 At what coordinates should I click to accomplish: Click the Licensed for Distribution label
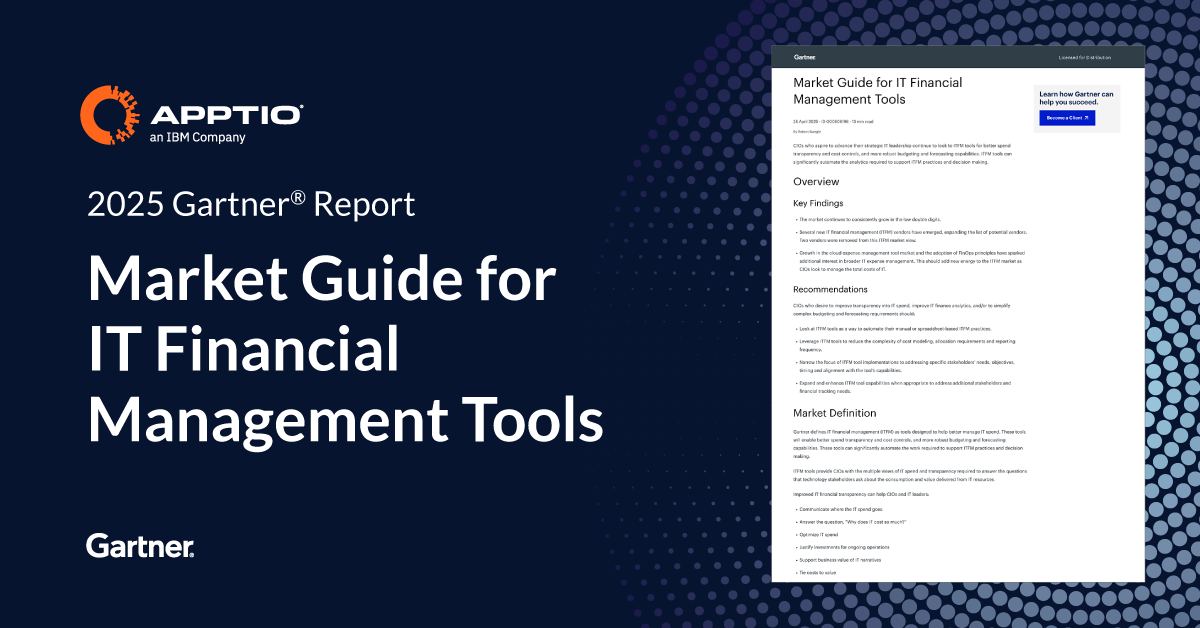[x=1085, y=57]
